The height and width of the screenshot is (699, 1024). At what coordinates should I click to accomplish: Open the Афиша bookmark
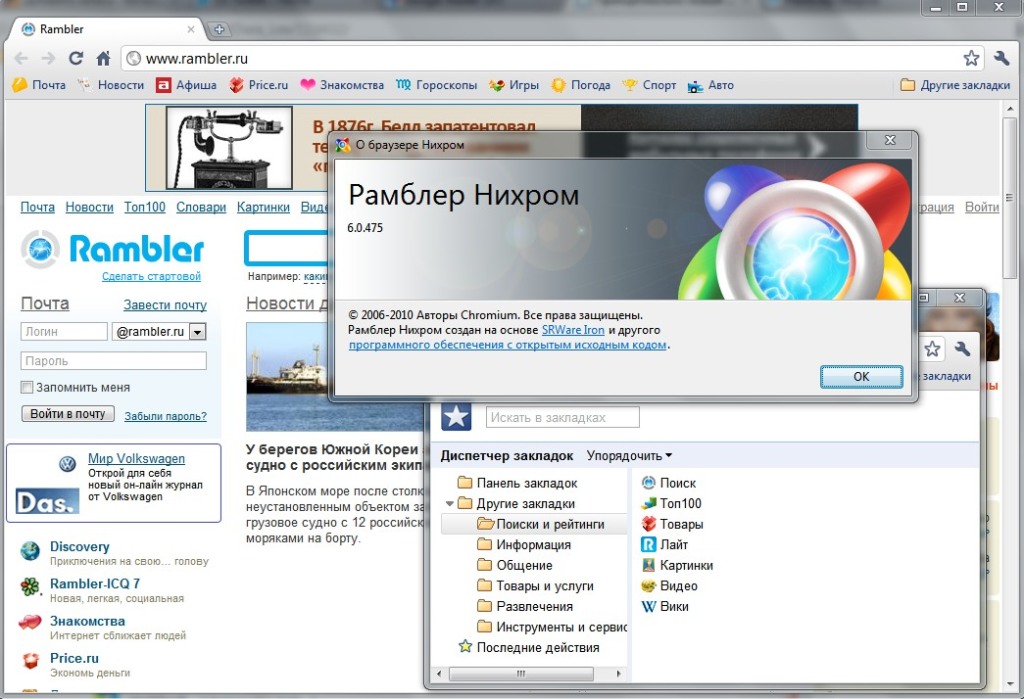187,85
